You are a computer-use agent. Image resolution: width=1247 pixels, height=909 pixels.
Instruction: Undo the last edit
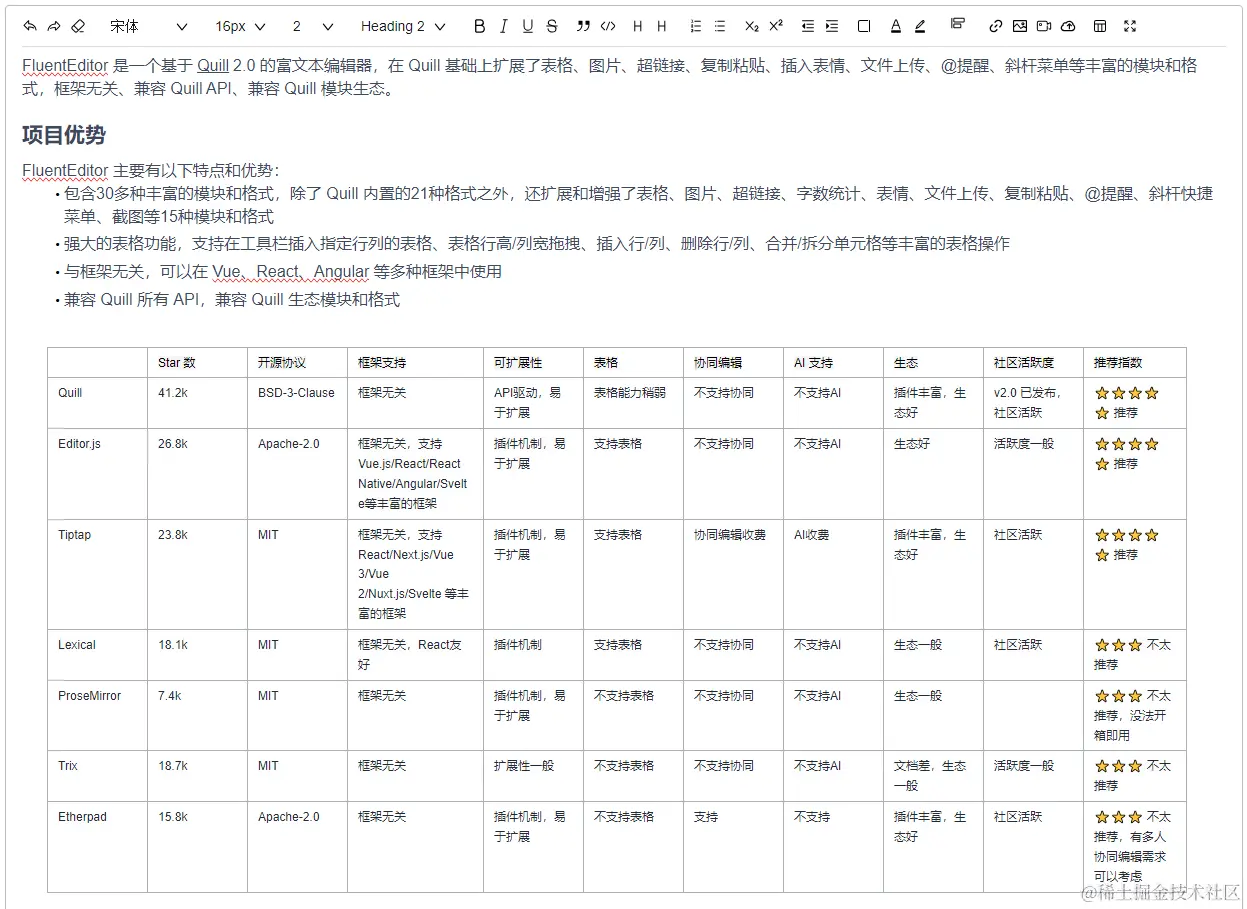(30, 26)
